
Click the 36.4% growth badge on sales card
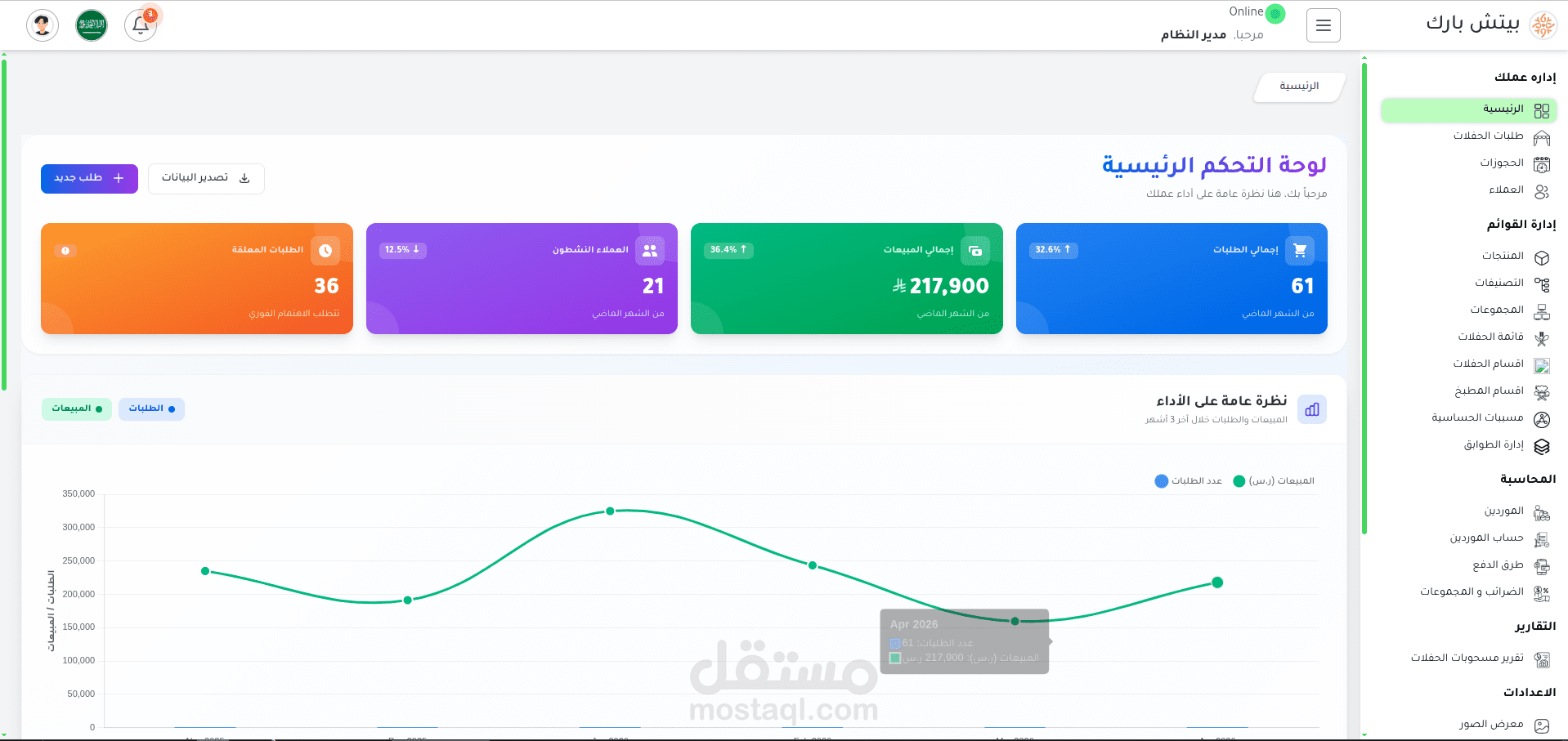click(x=728, y=250)
